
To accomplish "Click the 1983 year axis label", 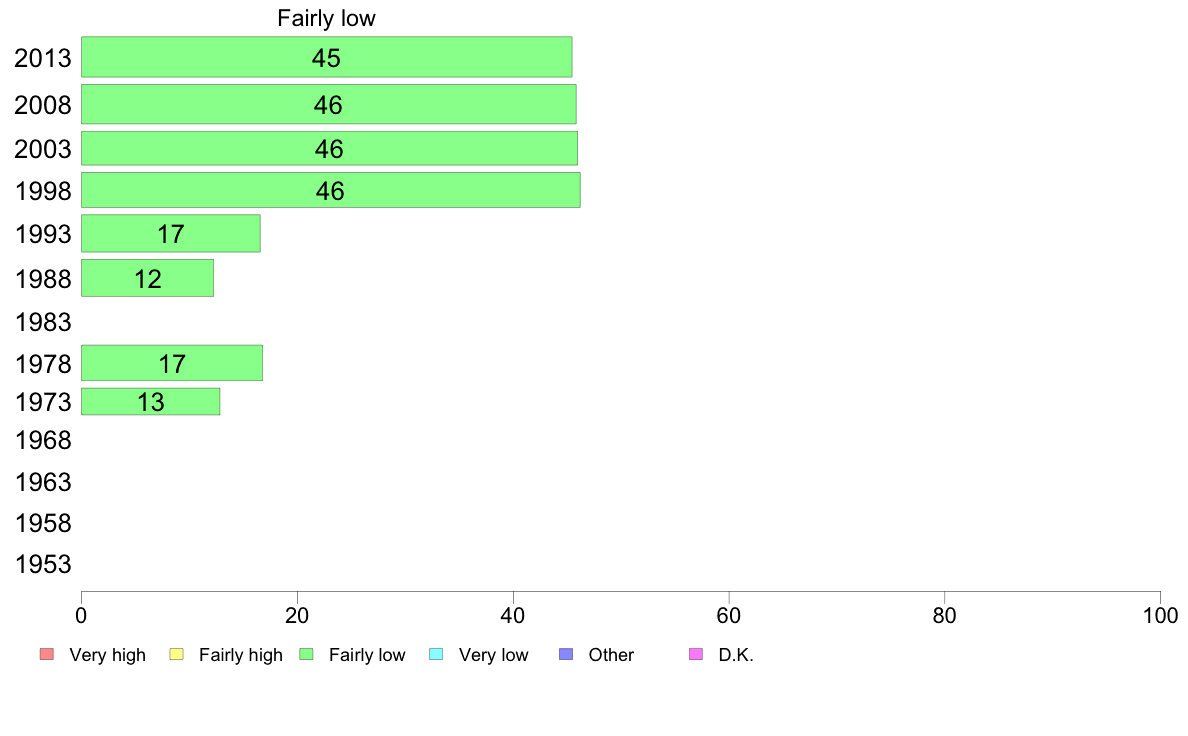I will point(43,322).
